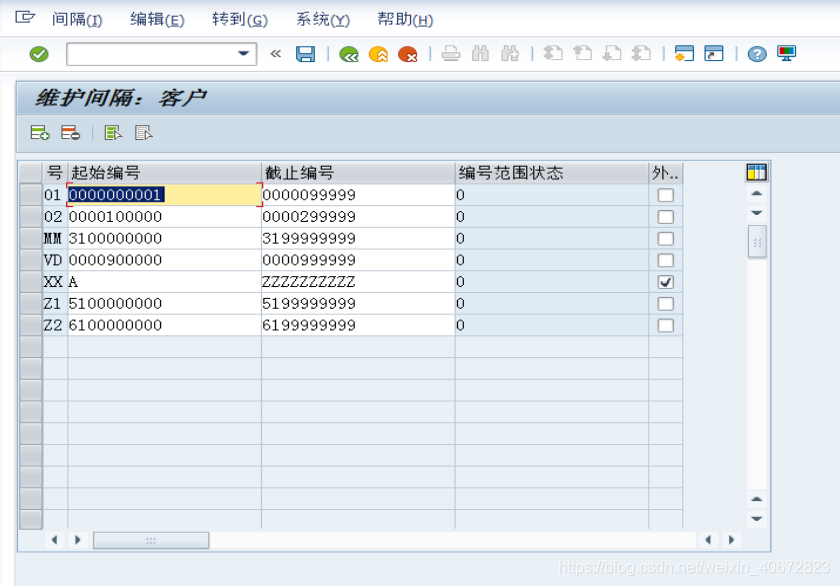This screenshot has height=586, width=840.
Task: Save with the floppy disk icon
Action: tap(305, 54)
